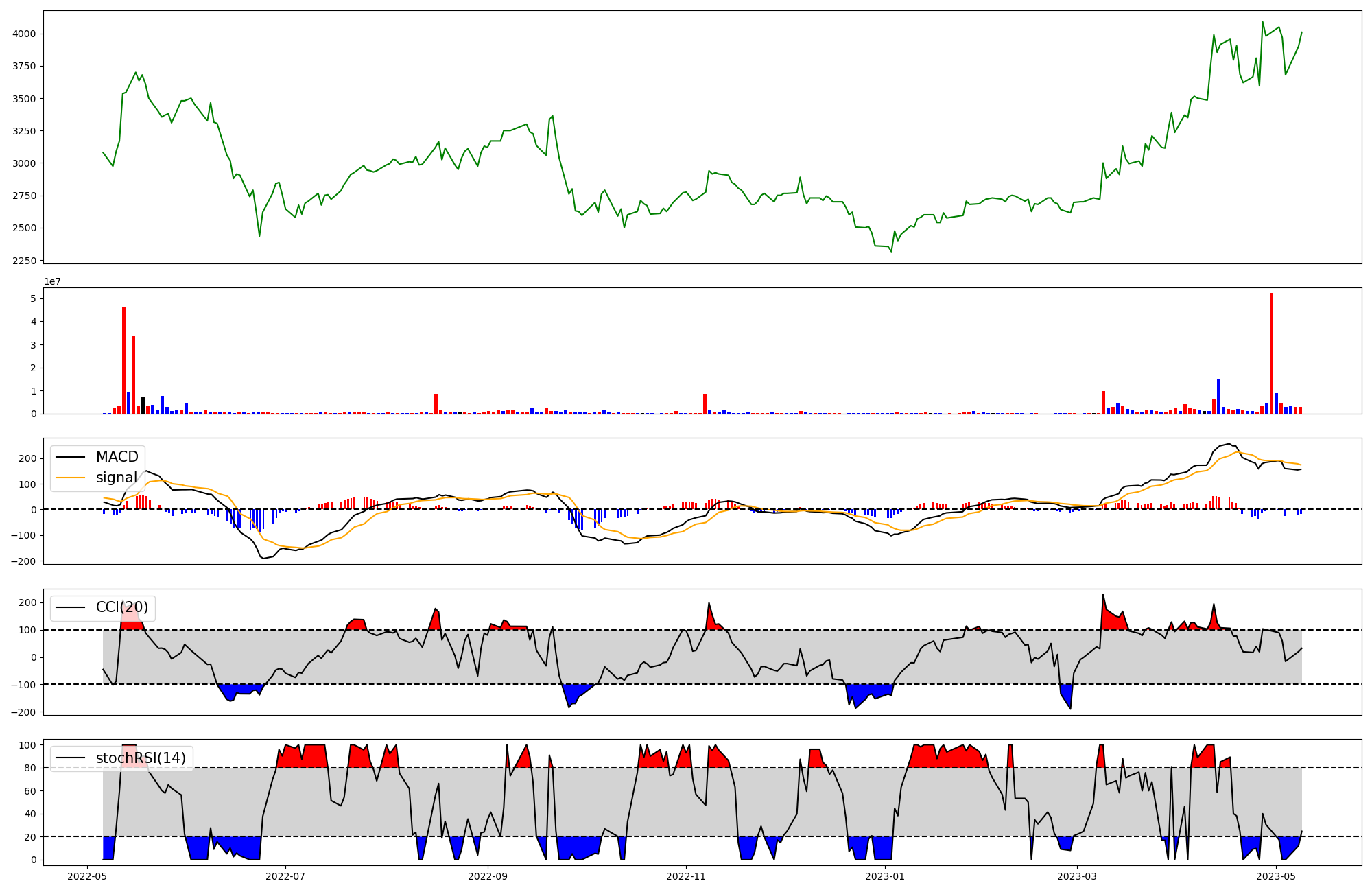The image size is (1372, 892).
Task: Click the 2022-09 date tick label
Action: point(488,876)
